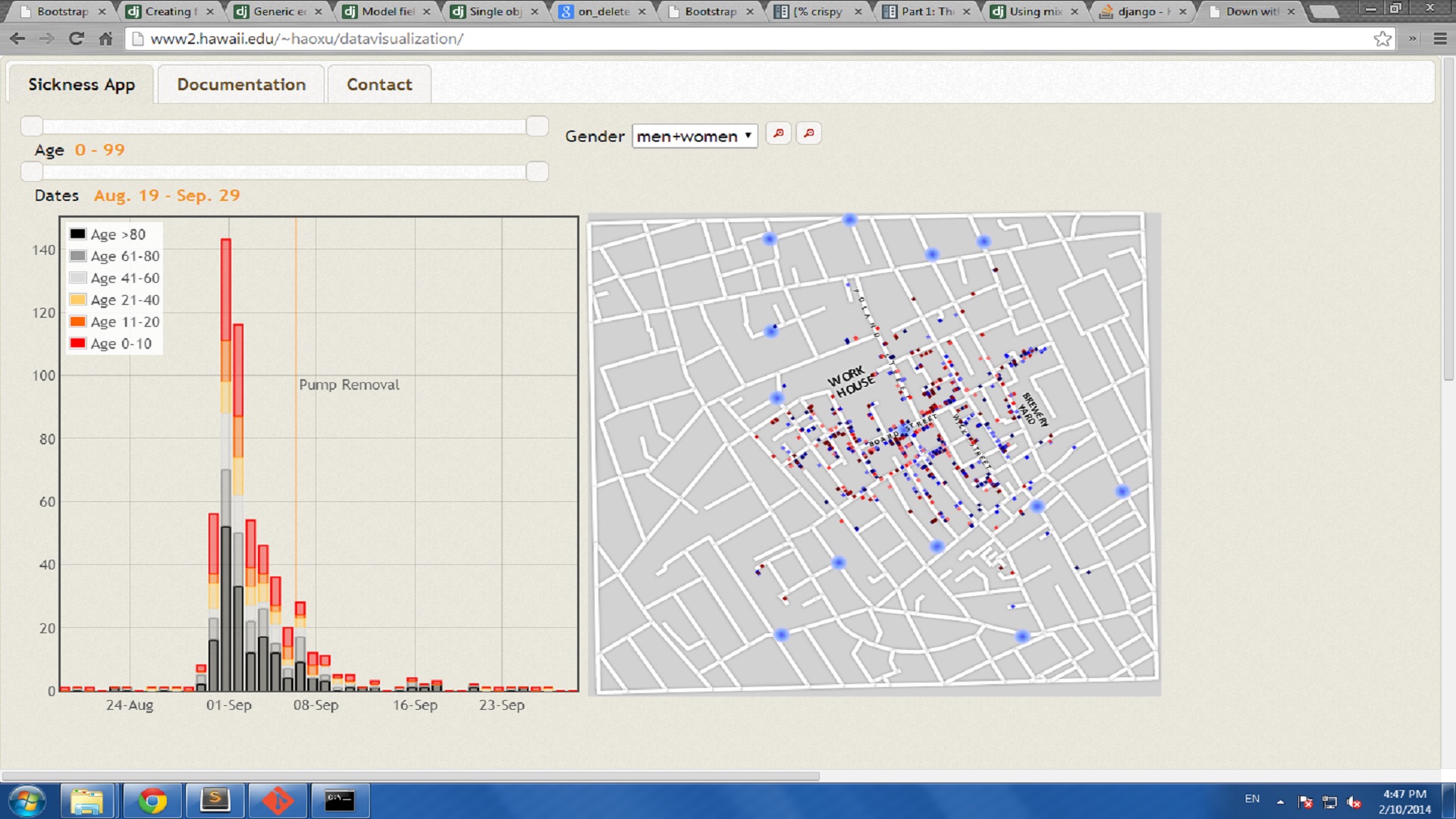The height and width of the screenshot is (819, 1456).
Task: Open the Gender dropdown men+women
Action: tap(694, 136)
